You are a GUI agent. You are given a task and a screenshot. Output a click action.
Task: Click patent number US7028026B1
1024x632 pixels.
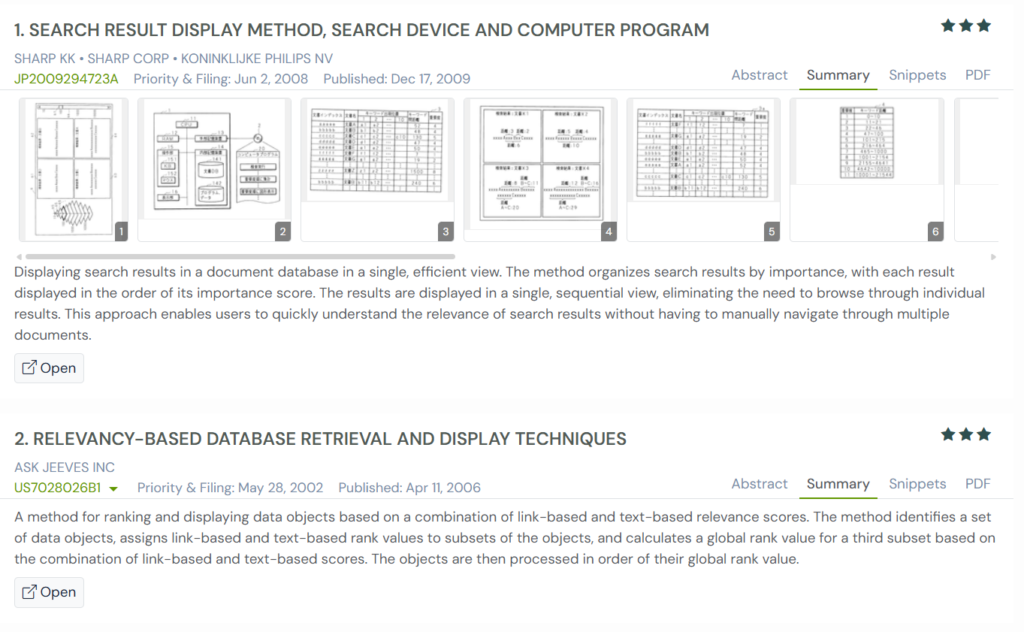click(x=58, y=488)
